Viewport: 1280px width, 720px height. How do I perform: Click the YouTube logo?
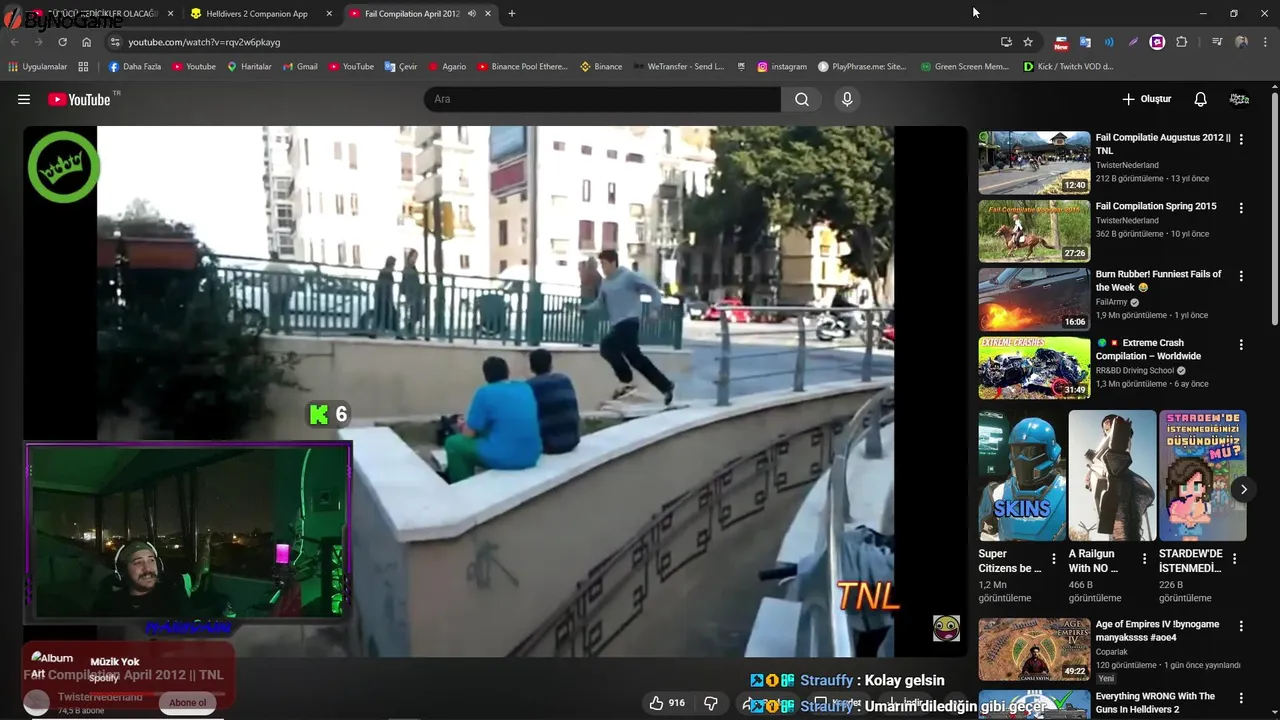coord(80,99)
